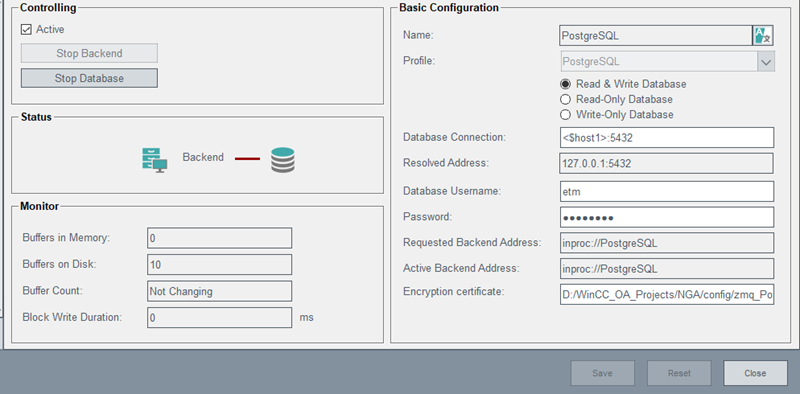The width and height of the screenshot is (800, 394).
Task: Click the translation icon next to Name
Action: tap(763, 36)
